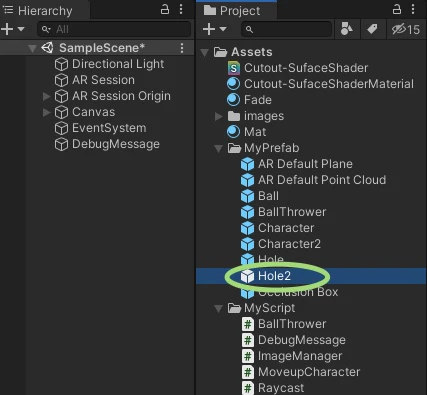Select the 'ImageManager' script name
This screenshot has width=427, height=395.
[x=300, y=356]
